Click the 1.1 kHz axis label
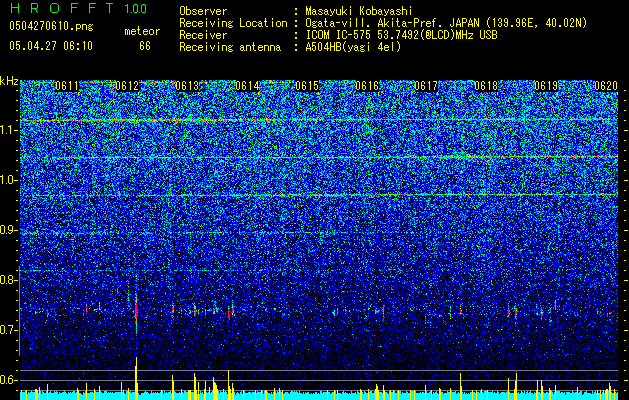The width and height of the screenshot is (629, 400). (8, 130)
